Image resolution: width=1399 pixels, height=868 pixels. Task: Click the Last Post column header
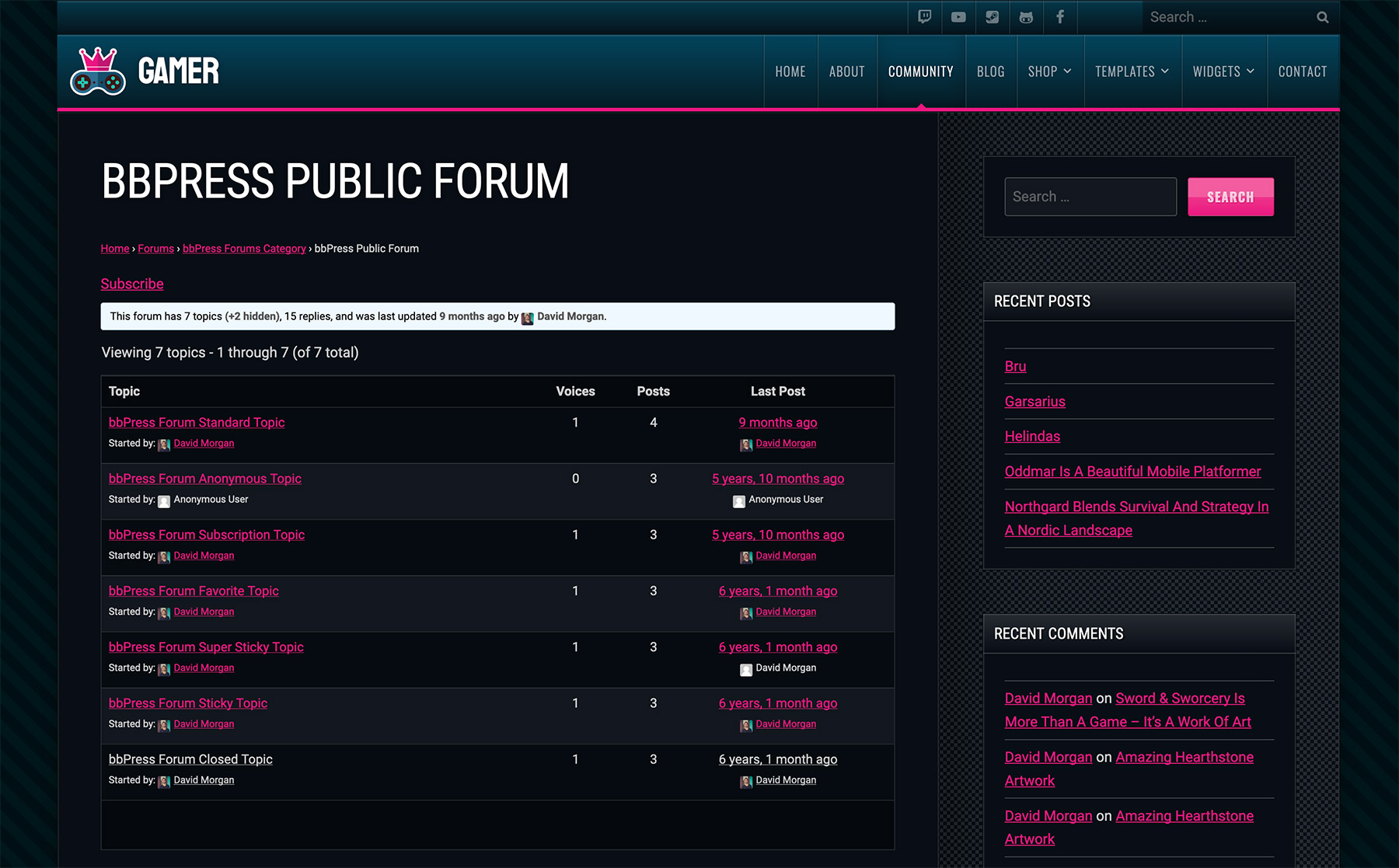coord(778,391)
